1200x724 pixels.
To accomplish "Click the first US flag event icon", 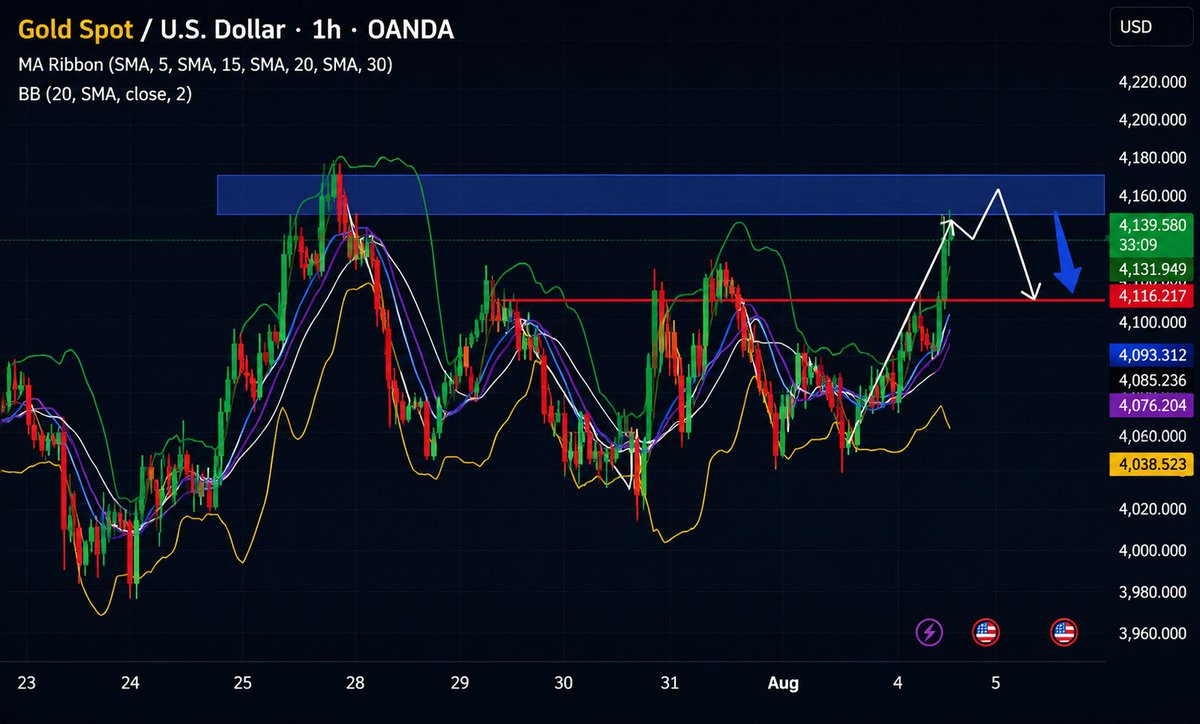I will [986, 631].
